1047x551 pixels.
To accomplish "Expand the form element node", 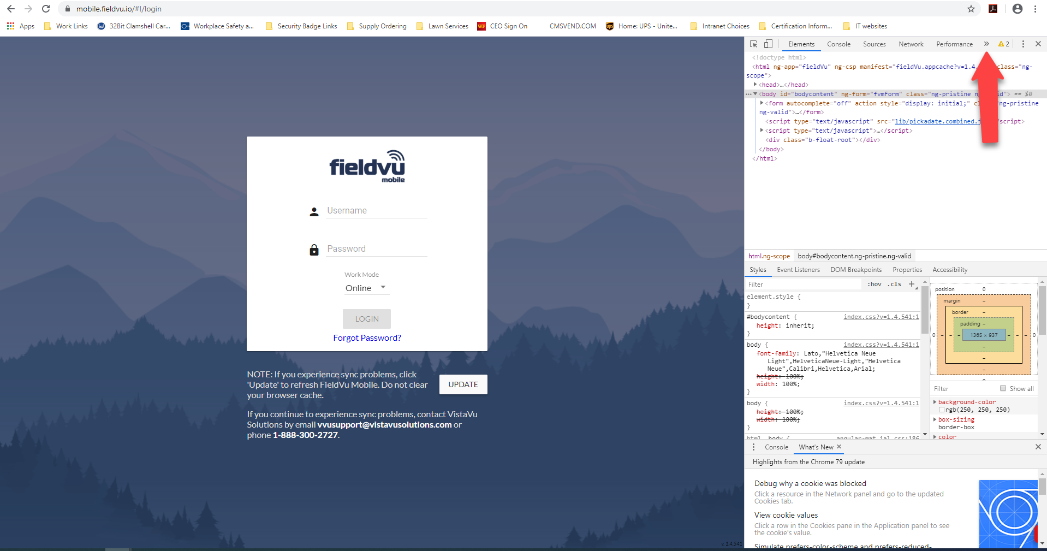I will 761,104.
